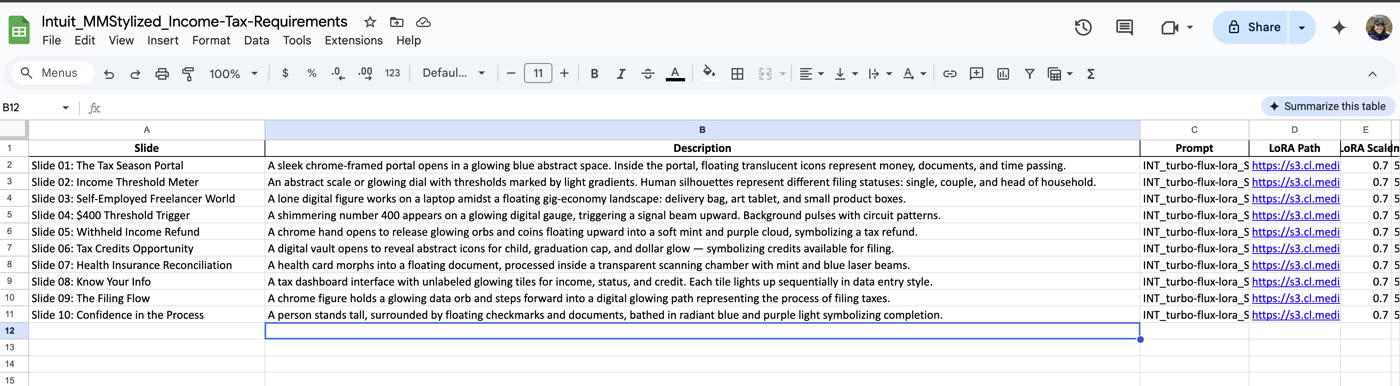Select cell 'Slide 05: Withheld Income Refund'
The height and width of the screenshot is (386, 1400).
(147, 232)
